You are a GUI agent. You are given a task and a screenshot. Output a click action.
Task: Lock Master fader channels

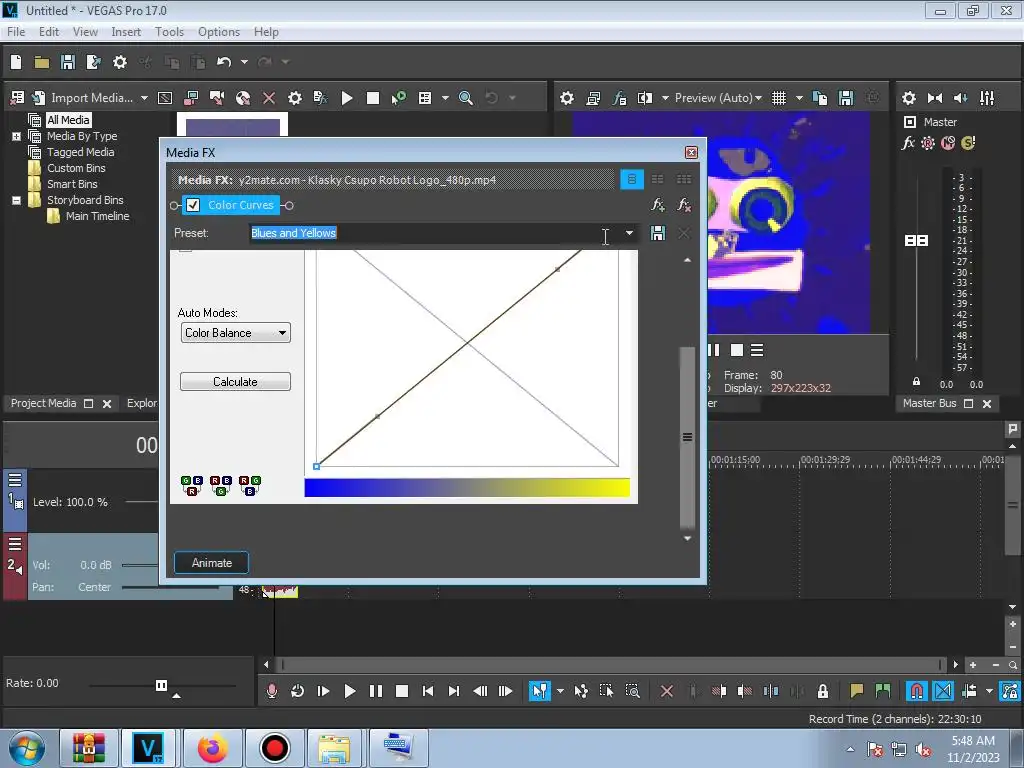916,381
